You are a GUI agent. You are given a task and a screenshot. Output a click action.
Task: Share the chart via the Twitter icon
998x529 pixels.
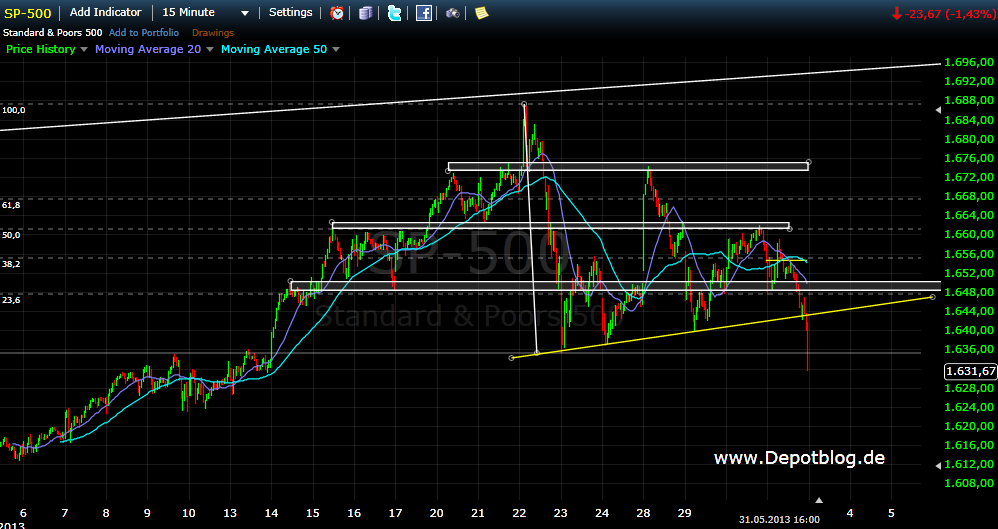coord(395,13)
